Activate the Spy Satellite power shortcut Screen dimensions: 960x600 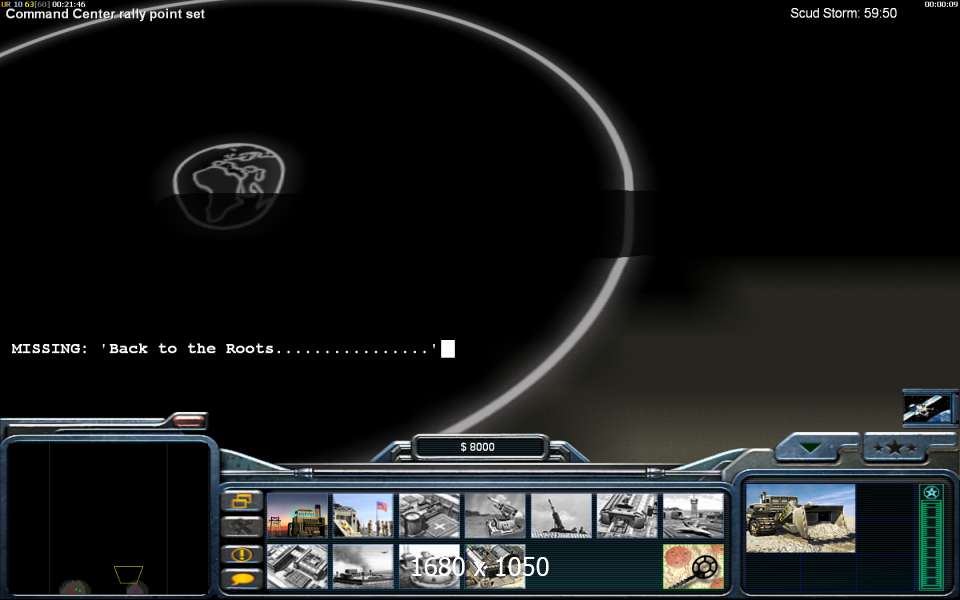928,409
